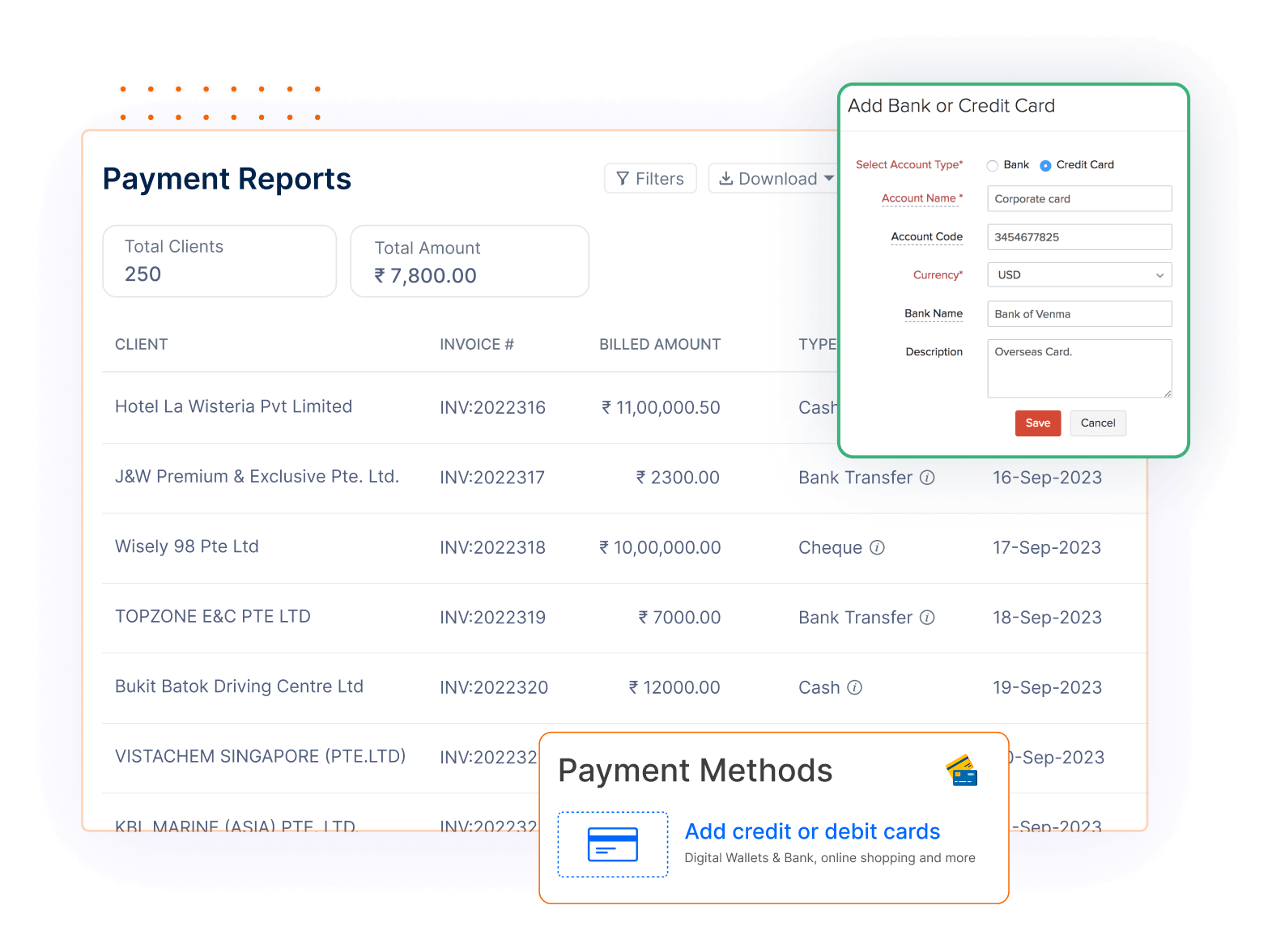
Task: Click amount ₹ 11,00,000.50
Action: point(661,407)
